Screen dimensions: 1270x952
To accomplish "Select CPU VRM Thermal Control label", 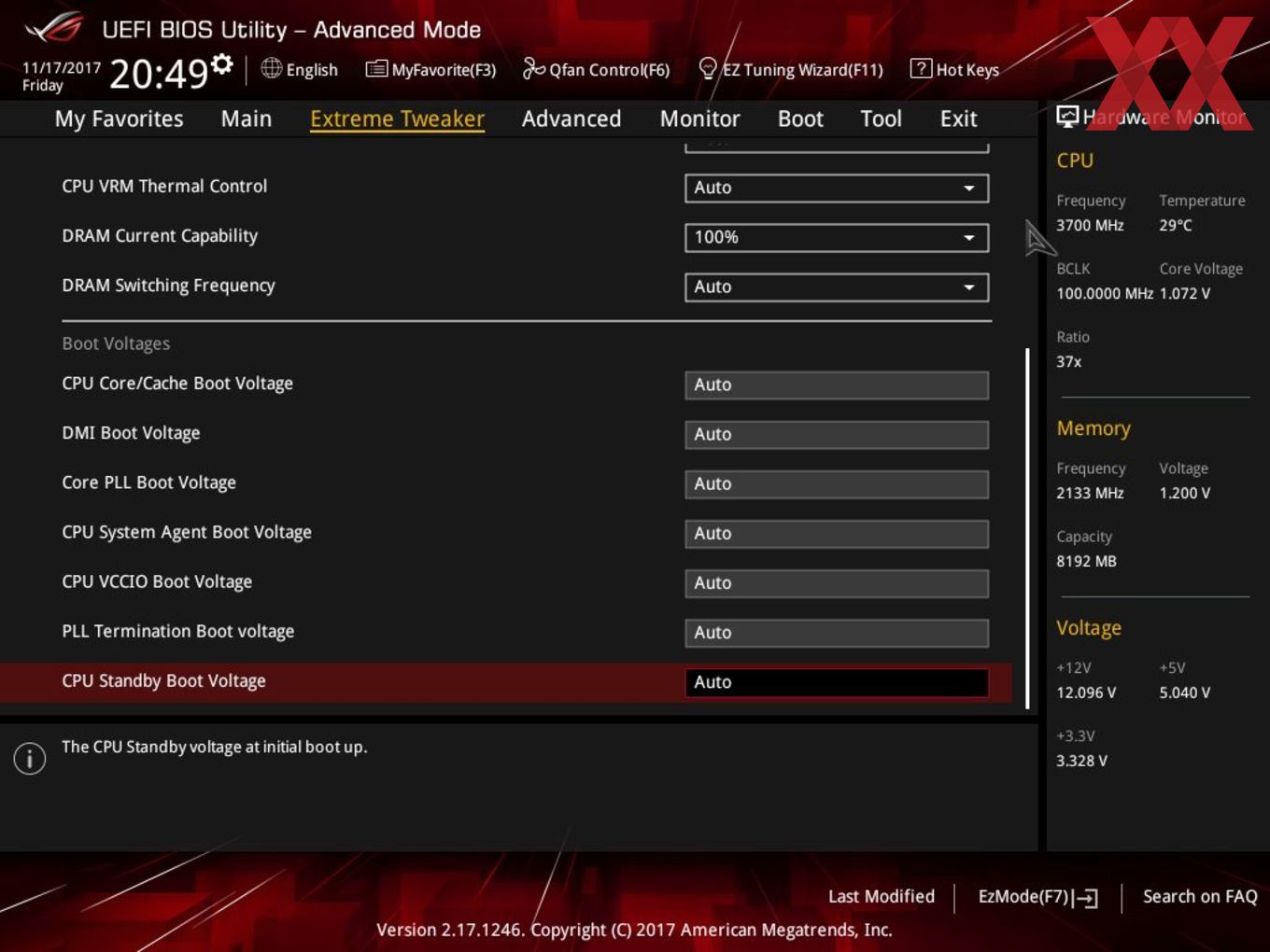I will (x=164, y=186).
